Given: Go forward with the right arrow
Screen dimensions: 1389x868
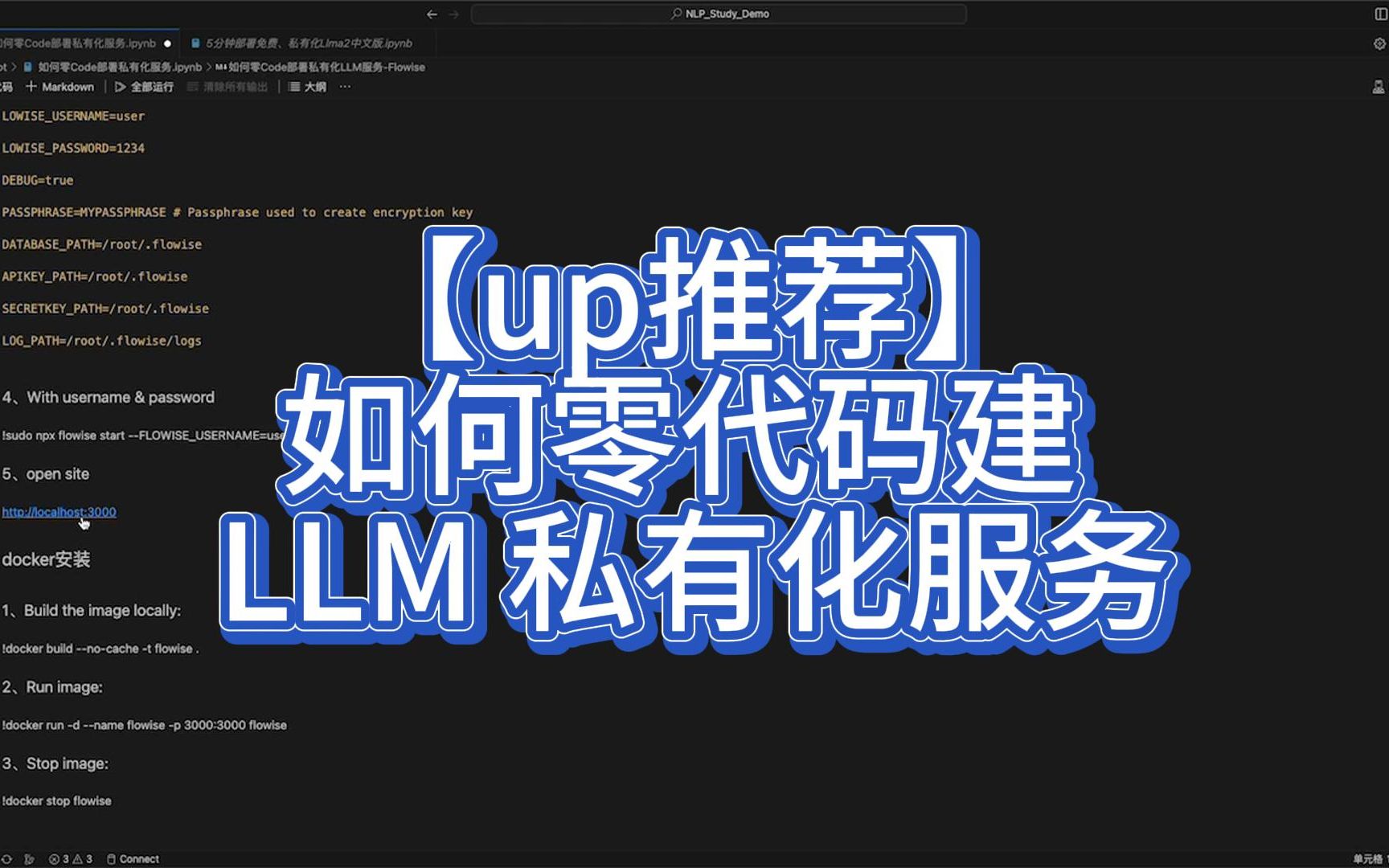Looking at the screenshot, I should pos(454,14).
